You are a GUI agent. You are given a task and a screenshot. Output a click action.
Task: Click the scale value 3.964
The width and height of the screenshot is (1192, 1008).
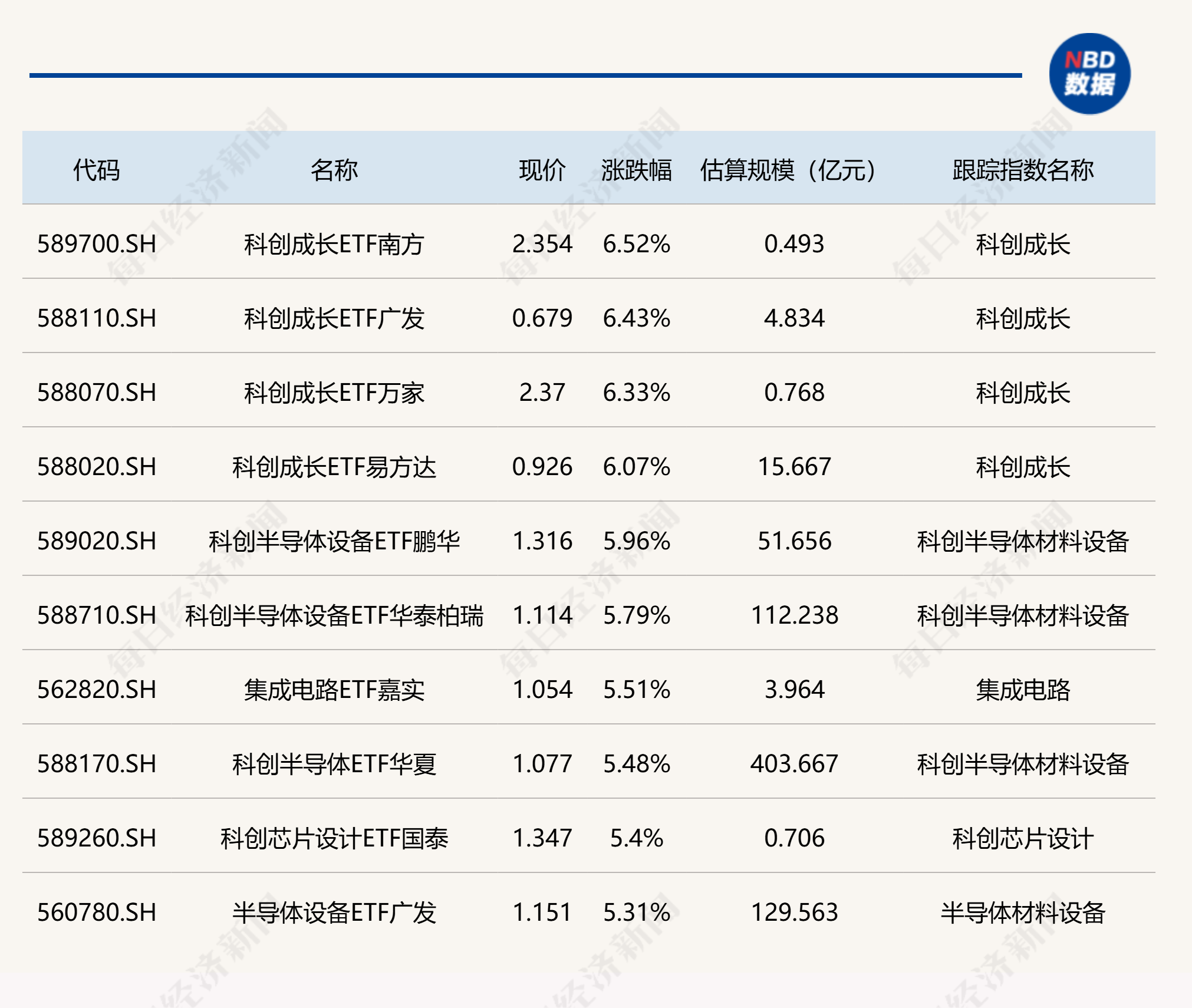click(794, 690)
